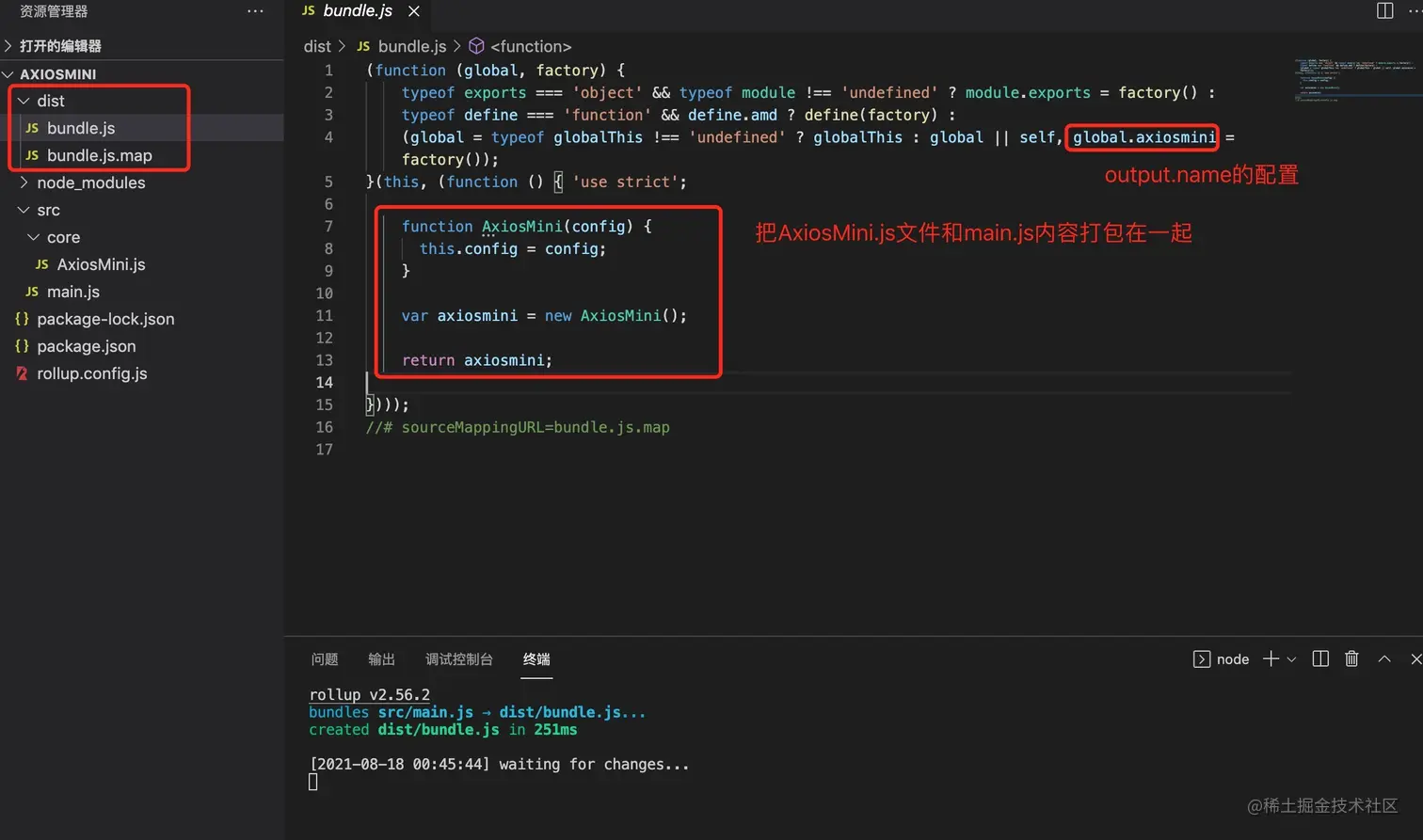Split the editor to the right
The image size is (1423, 840).
(x=1384, y=10)
